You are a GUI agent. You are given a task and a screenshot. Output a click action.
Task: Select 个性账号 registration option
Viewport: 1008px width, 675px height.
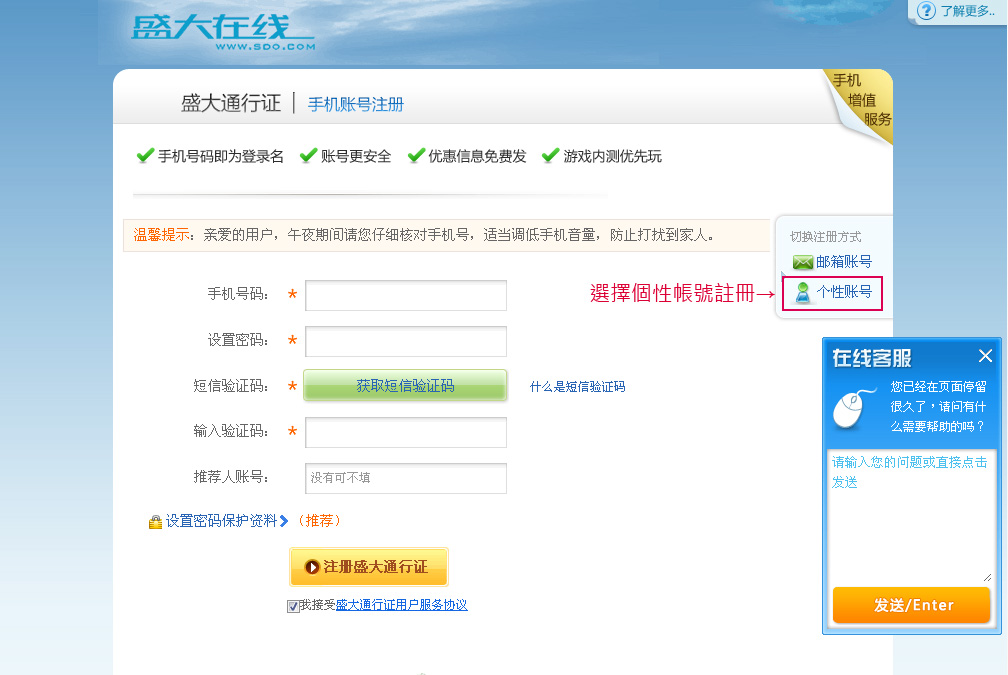pyautogui.click(x=833, y=293)
